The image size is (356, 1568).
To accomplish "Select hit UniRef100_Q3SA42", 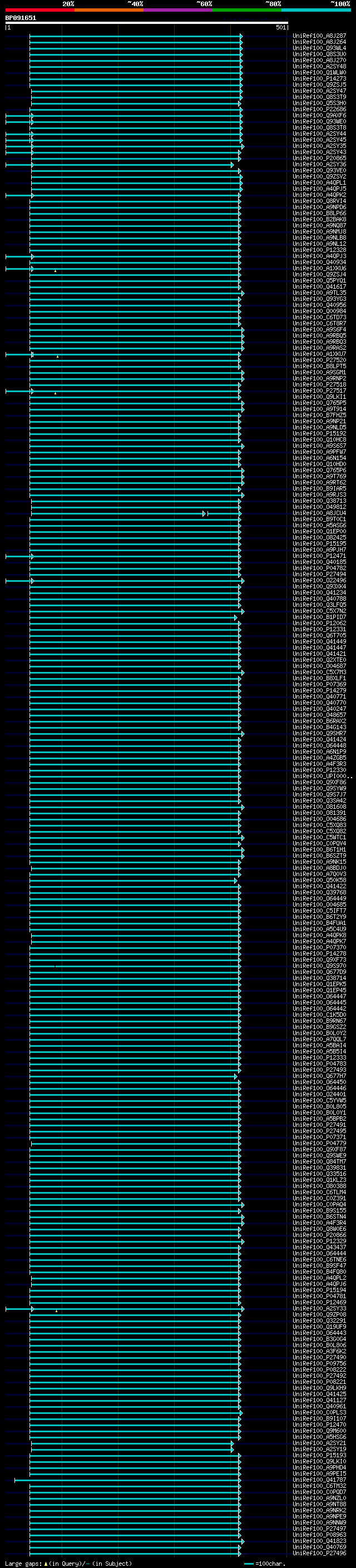I will pos(319,801).
